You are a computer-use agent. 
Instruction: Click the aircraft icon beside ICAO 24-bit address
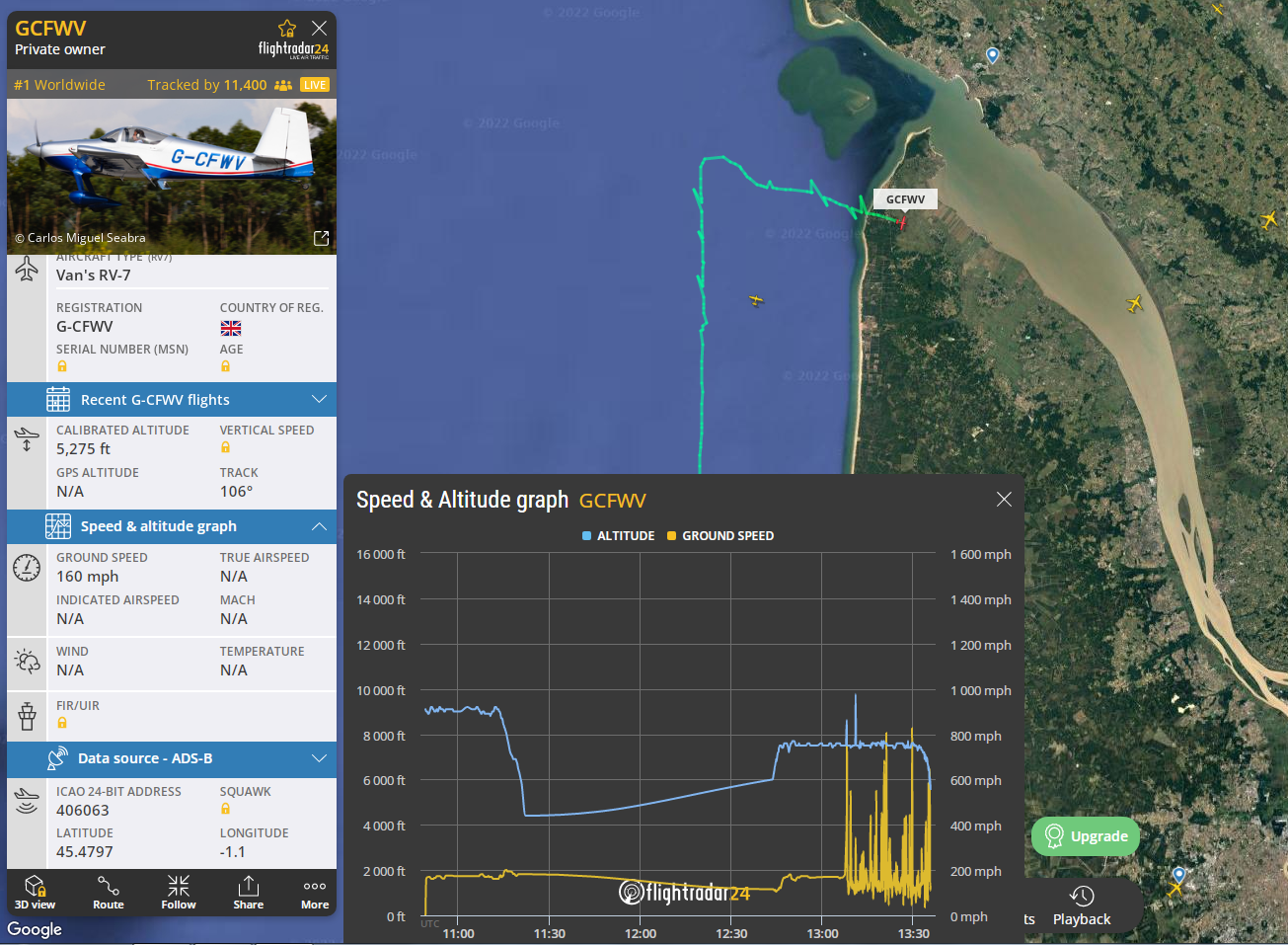tap(27, 801)
